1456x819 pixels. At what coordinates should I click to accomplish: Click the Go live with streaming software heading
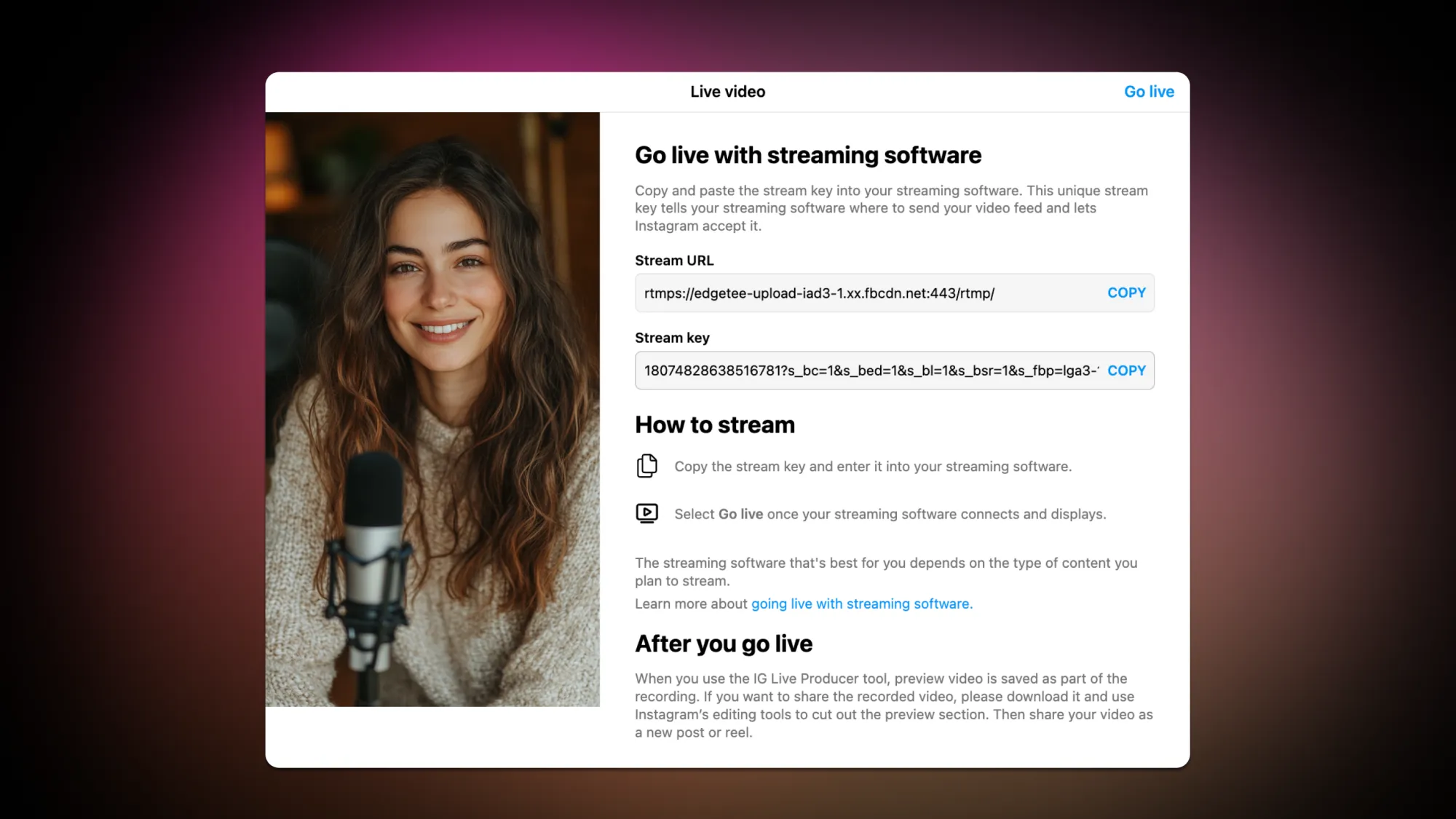[808, 155]
